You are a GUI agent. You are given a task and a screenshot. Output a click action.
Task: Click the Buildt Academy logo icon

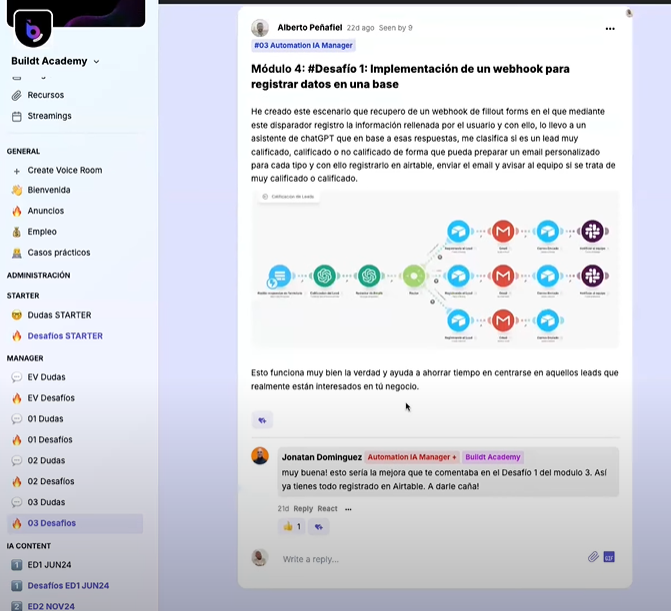click(x=33, y=29)
